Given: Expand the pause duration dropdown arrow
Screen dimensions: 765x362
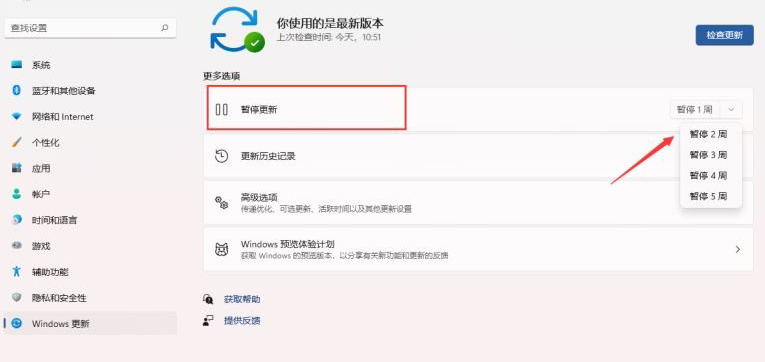Looking at the screenshot, I should 731,110.
